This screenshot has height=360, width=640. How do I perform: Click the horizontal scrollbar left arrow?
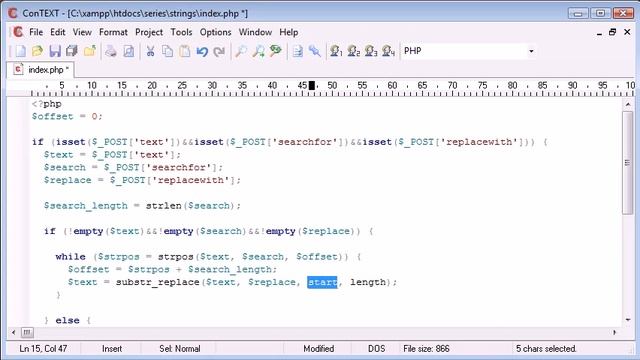pyautogui.click(x=13, y=332)
